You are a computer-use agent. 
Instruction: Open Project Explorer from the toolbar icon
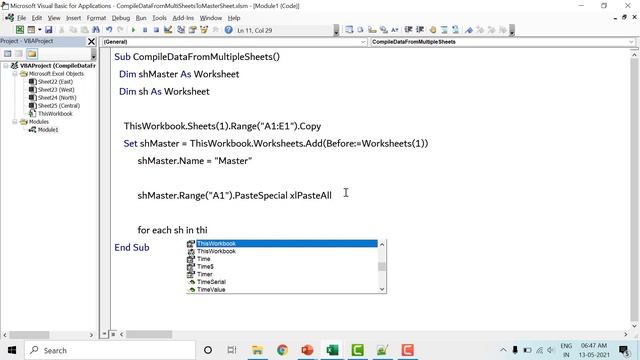[x=181, y=30]
